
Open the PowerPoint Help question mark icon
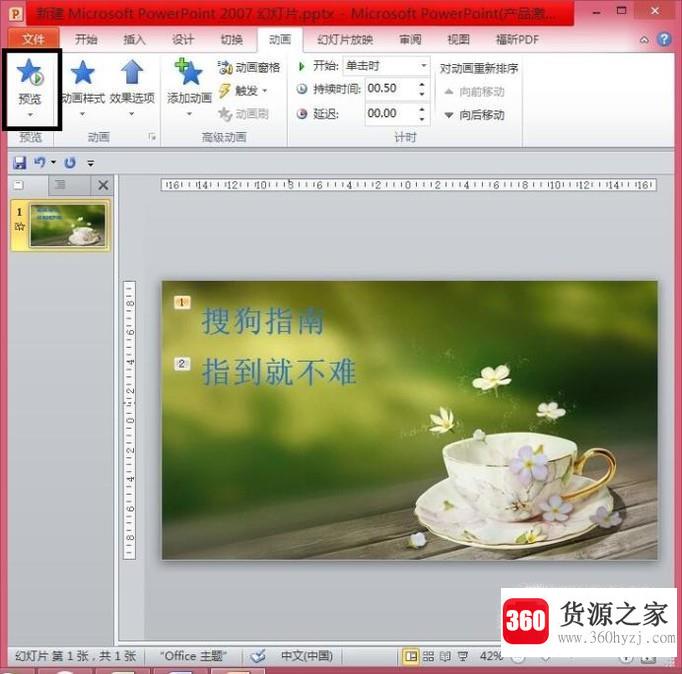pos(664,40)
